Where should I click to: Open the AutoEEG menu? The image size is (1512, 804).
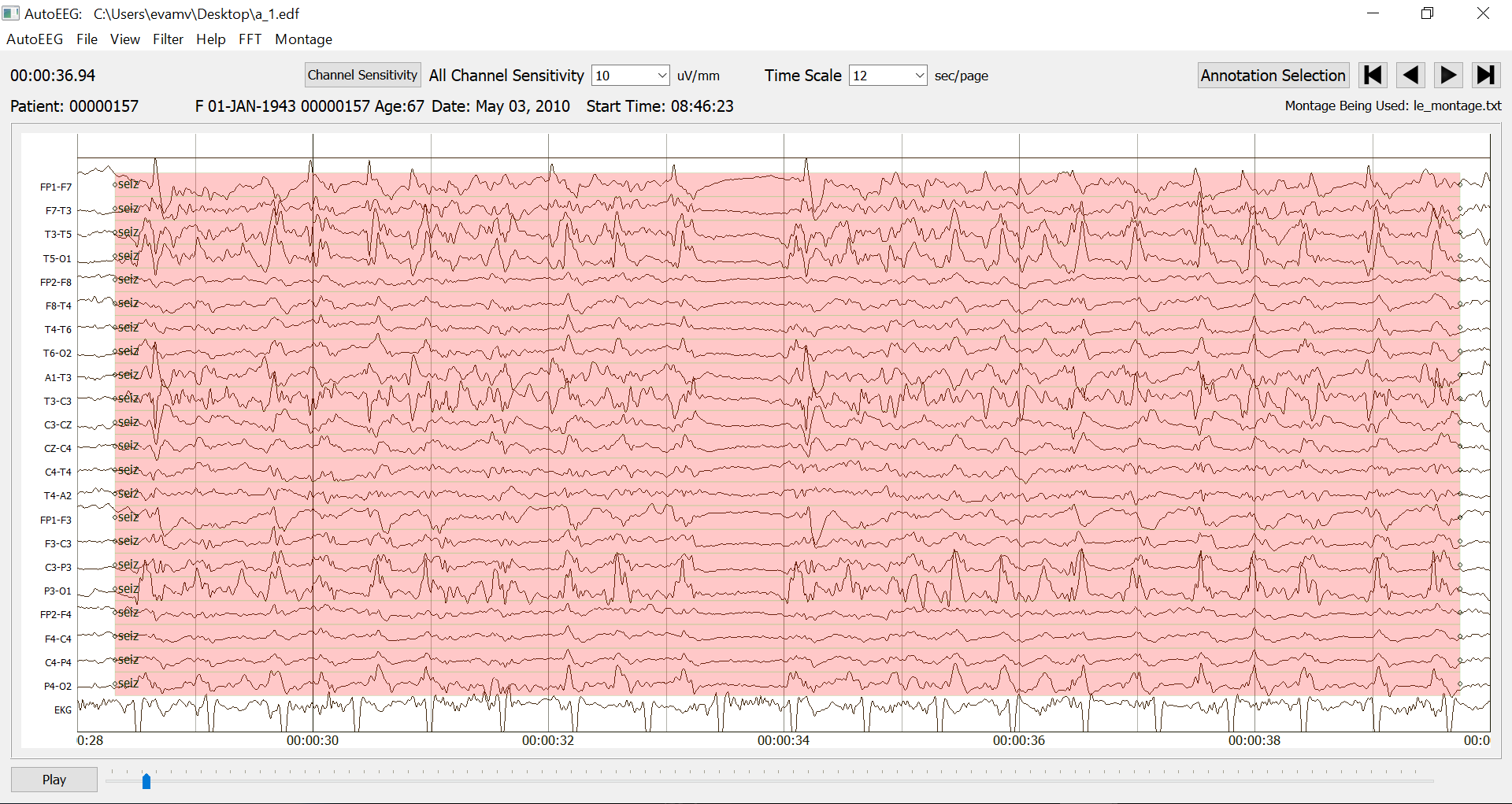click(x=35, y=39)
